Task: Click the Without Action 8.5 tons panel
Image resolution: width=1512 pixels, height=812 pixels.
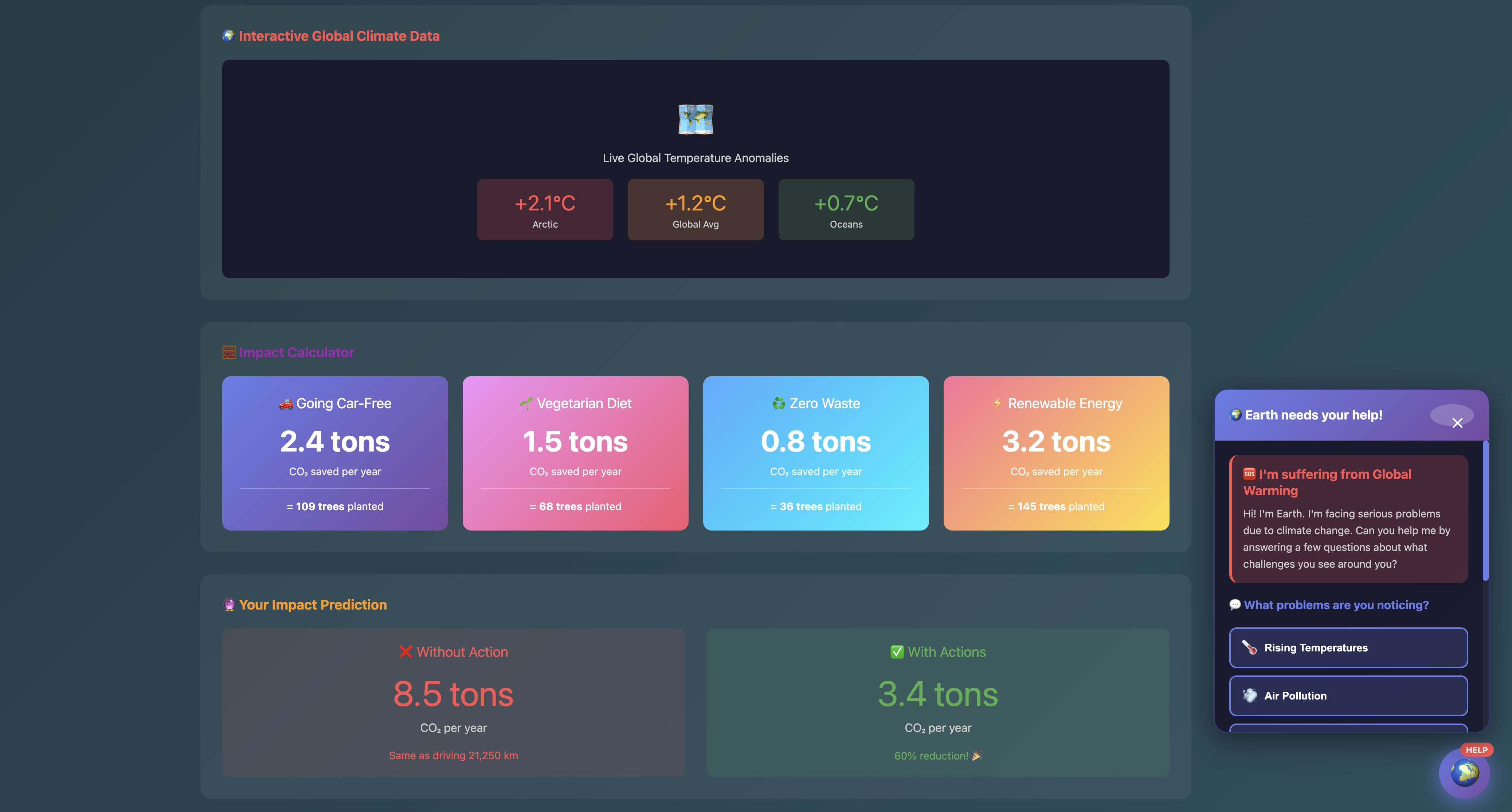Action: [453, 703]
